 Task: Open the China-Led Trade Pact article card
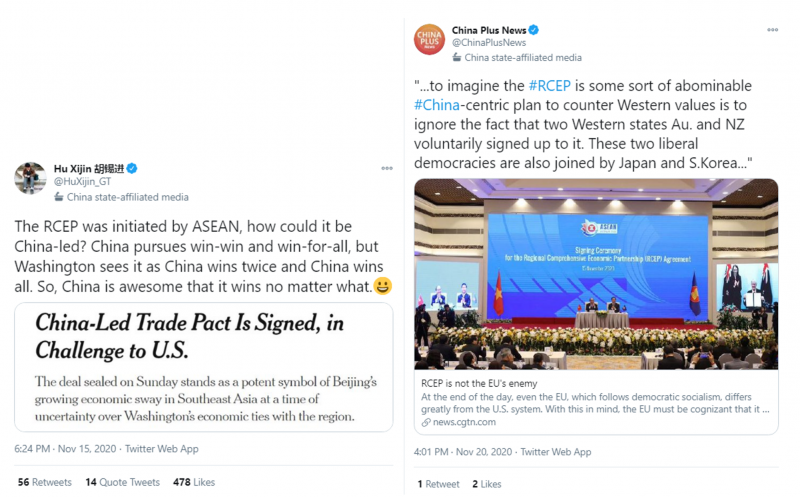[x=204, y=367]
